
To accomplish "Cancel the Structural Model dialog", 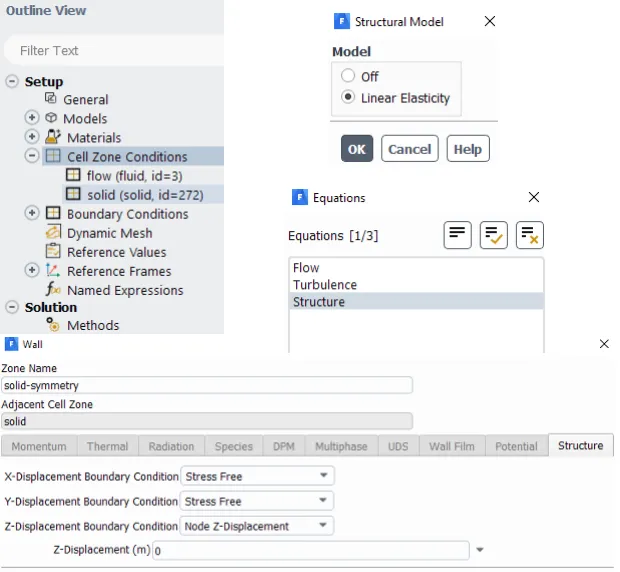I will pyautogui.click(x=410, y=149).
